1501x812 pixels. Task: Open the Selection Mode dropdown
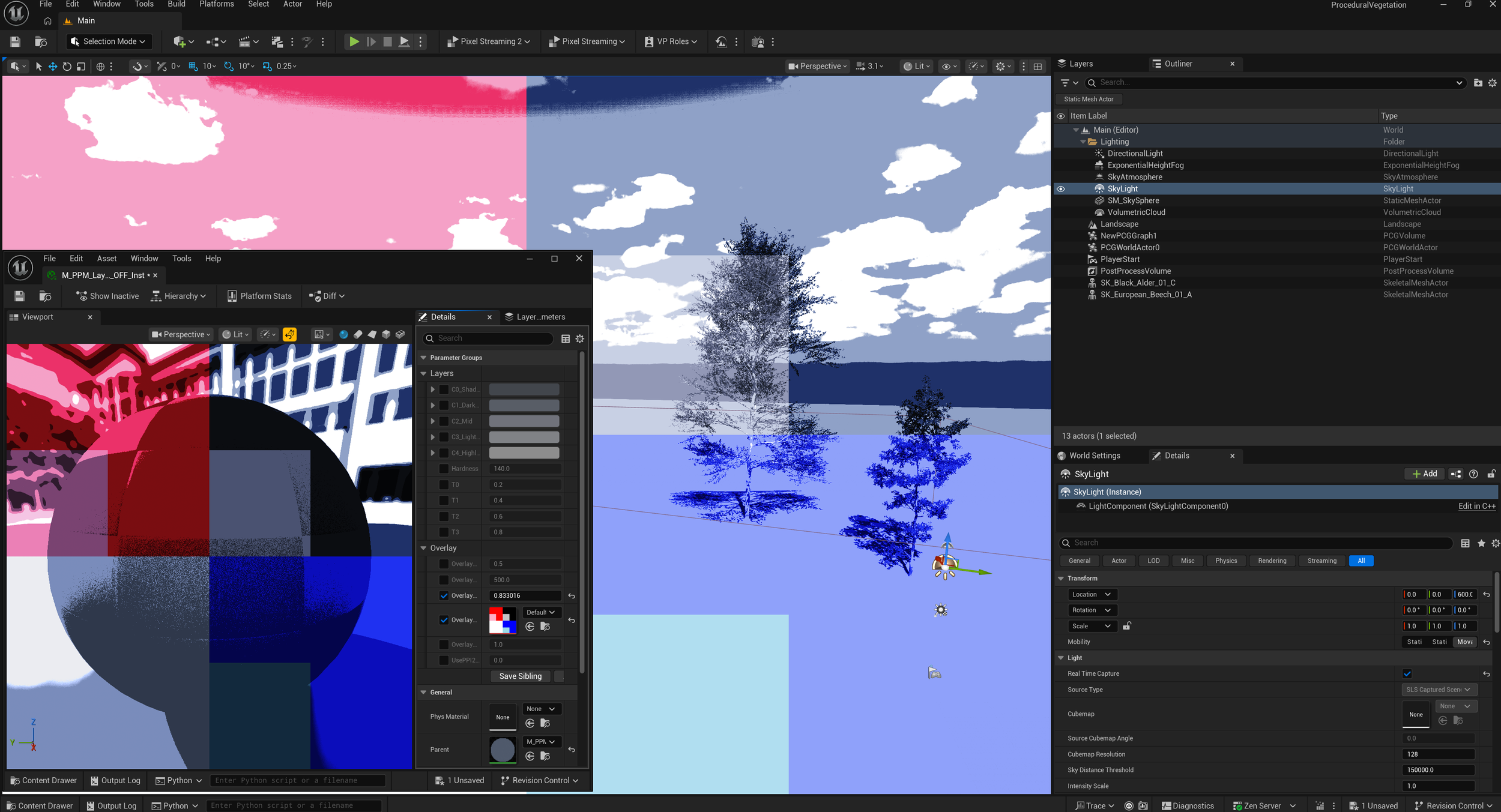click(x=109, y=41)
